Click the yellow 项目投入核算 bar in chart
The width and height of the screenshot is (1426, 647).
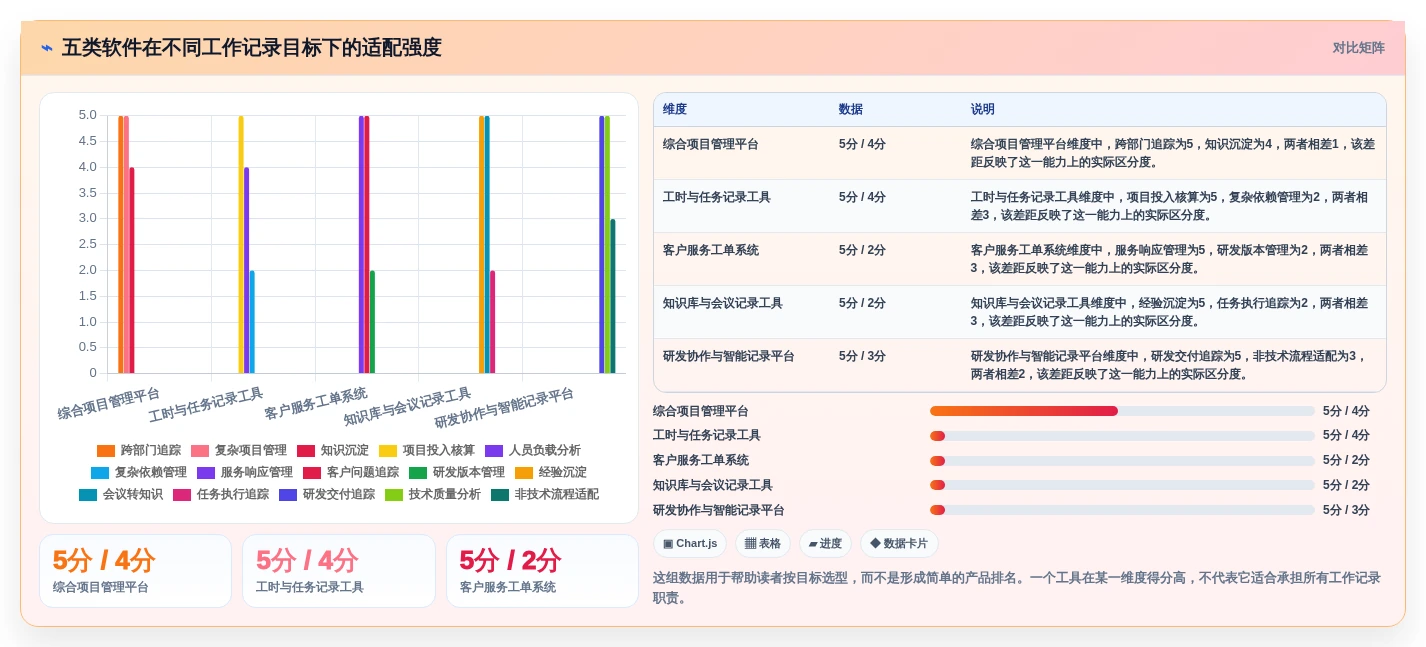tap(241, 245)
